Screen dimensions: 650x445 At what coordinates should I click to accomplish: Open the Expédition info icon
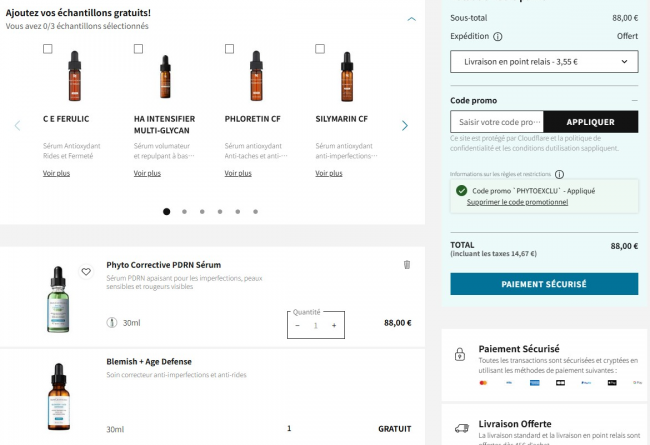[x=497, y=36]
